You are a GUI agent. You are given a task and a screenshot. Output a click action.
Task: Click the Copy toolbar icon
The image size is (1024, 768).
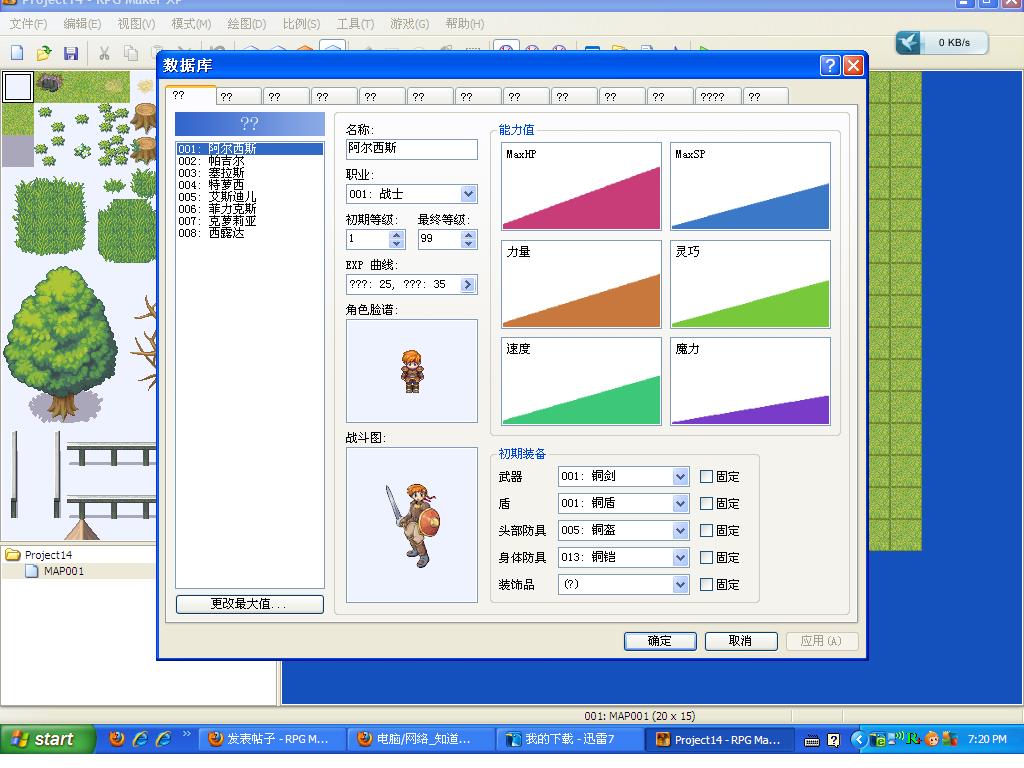(131, 53)
